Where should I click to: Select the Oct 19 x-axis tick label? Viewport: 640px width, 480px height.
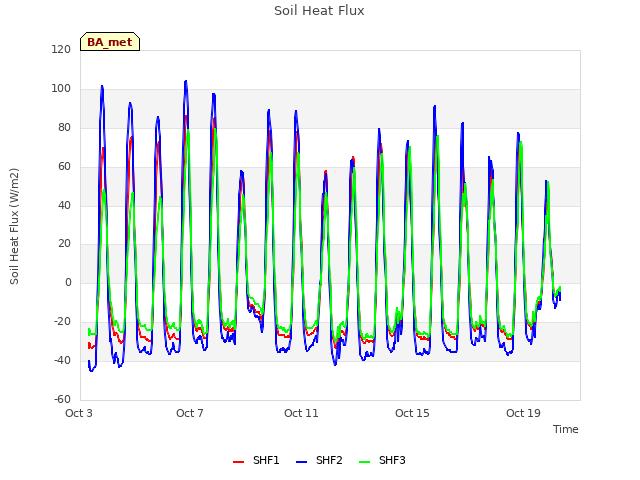[523, 413]
